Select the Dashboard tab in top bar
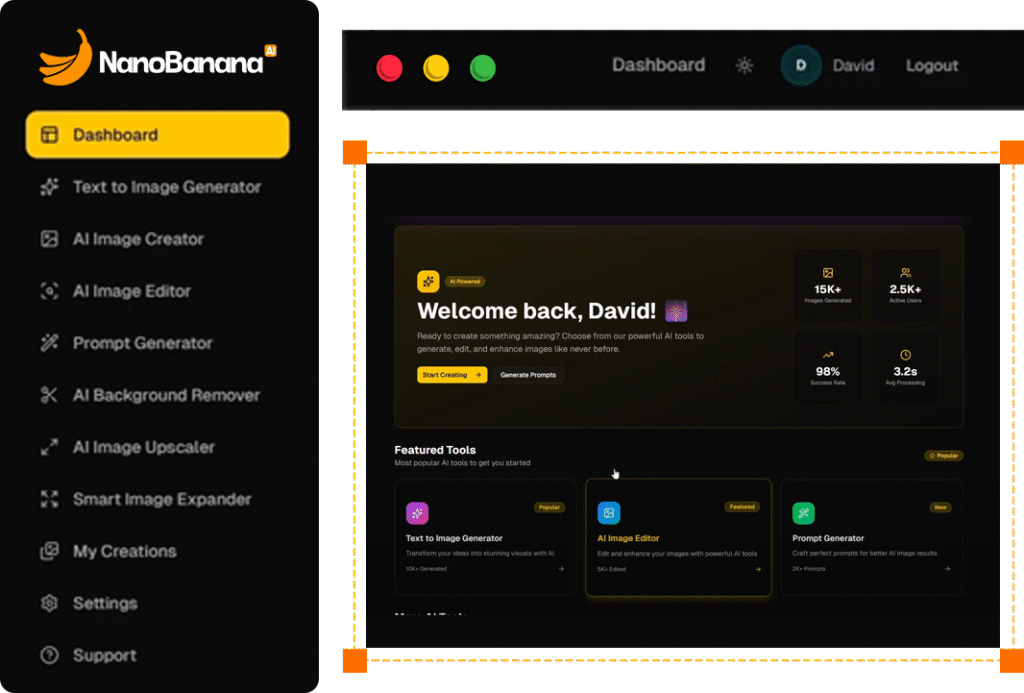Image resolution: width=1024 pixels, height=693 pixels. coord(658,66)
